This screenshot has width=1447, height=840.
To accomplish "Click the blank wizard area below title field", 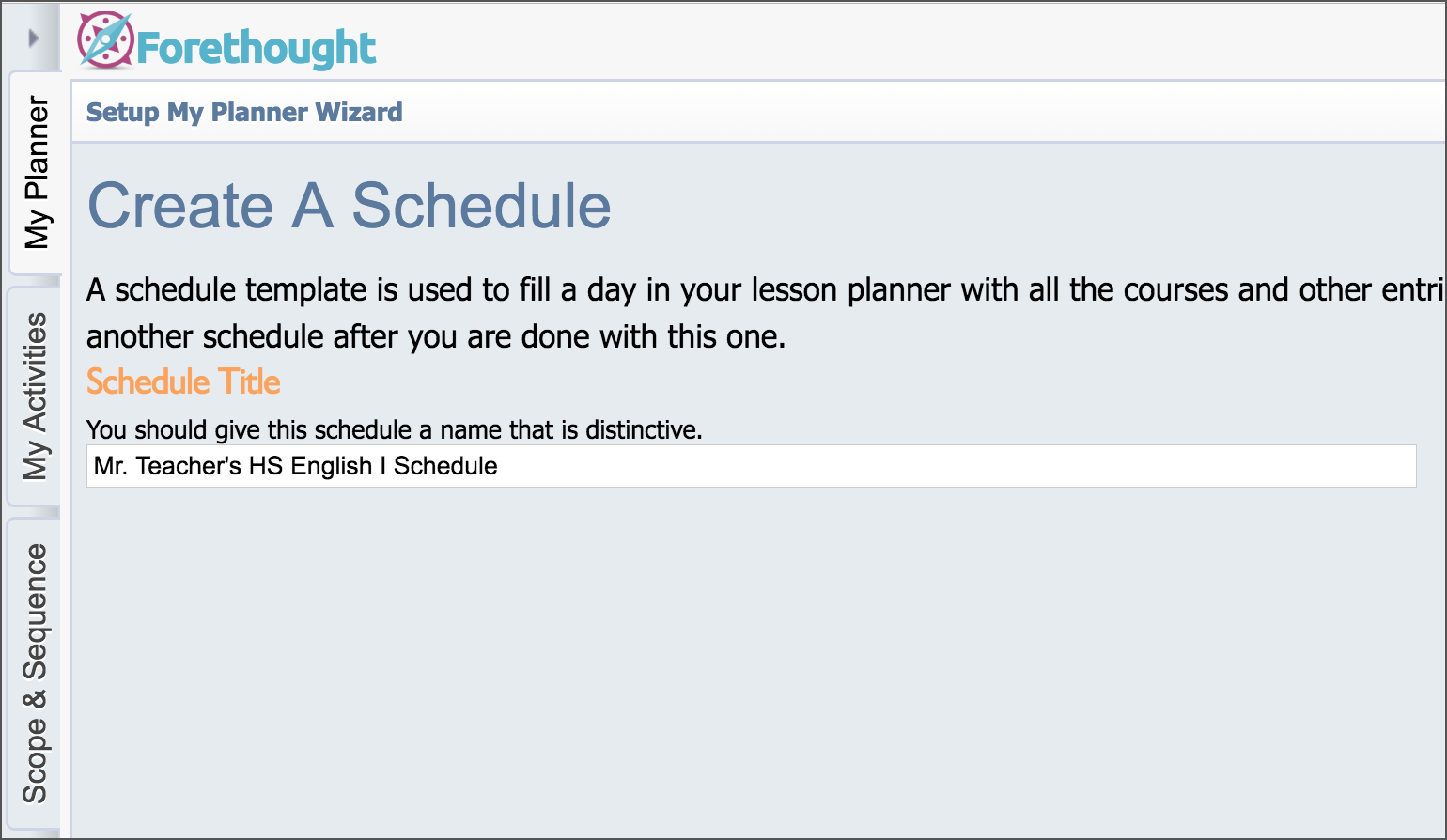I will [751, 658].
